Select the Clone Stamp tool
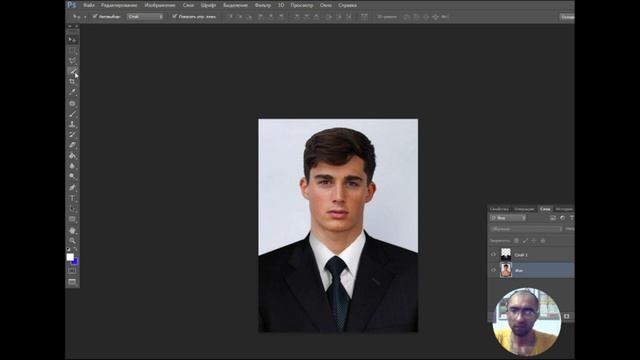Viewport: 640px width, 360px height. (x=72, y=124)
